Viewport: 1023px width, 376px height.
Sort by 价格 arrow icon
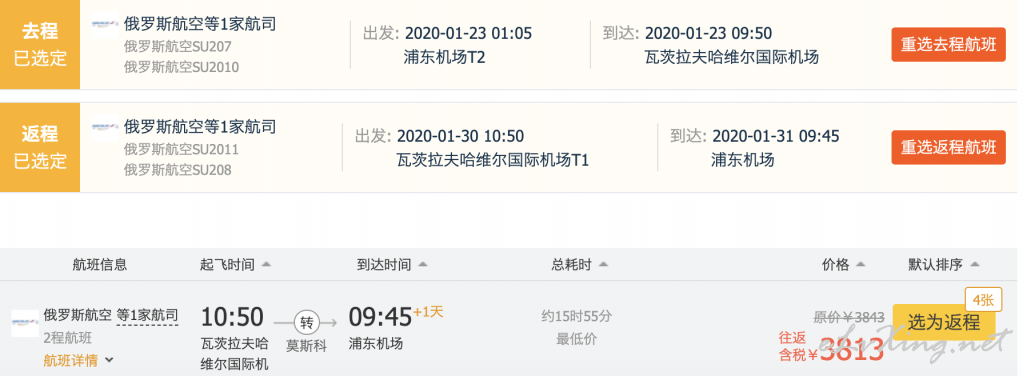coord(861,265)
